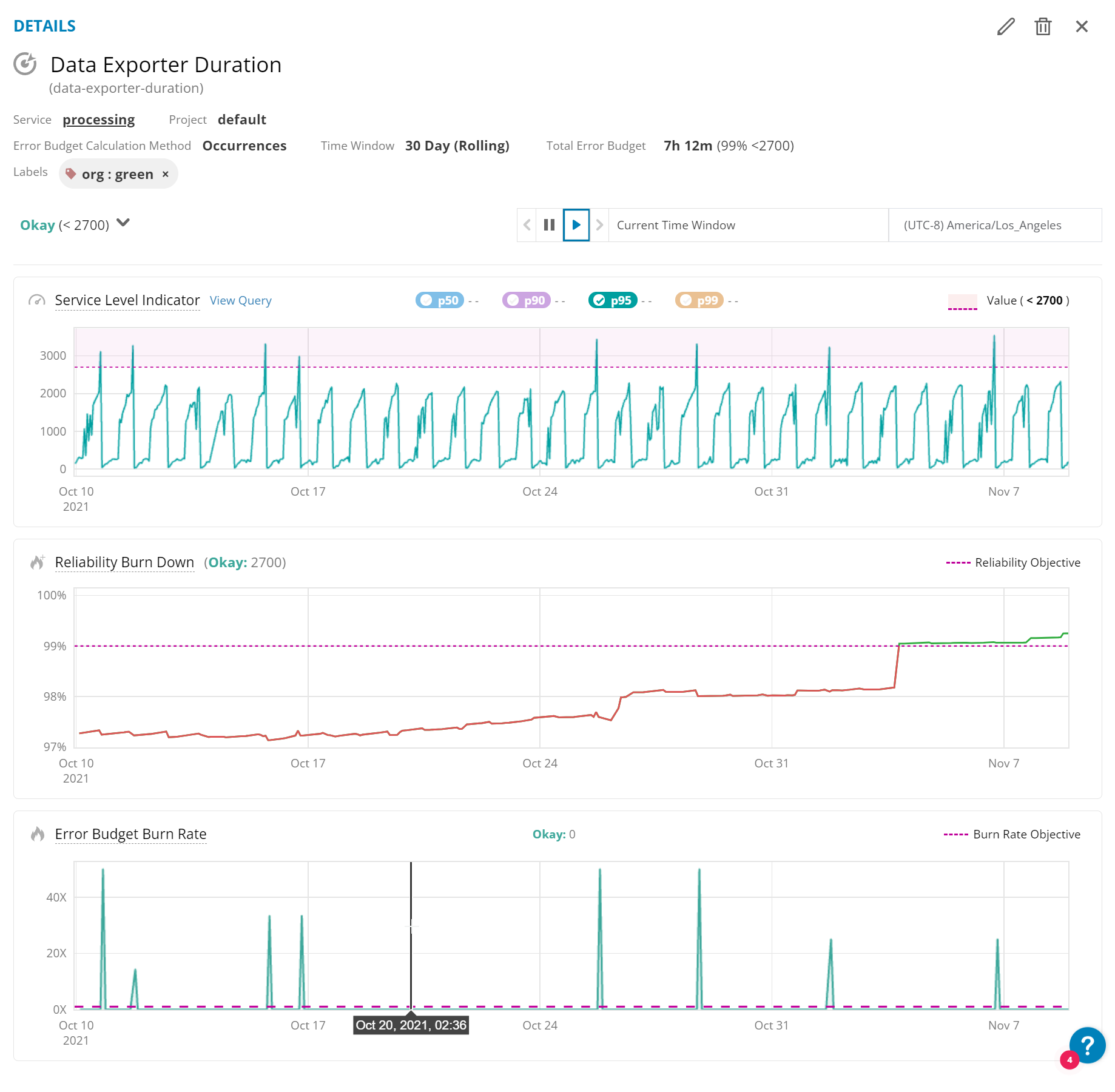Open the timezone America/Los_Angeles dropdown
The height and width of the screenshot is (1092, 1115).
(x=994, y=225)
